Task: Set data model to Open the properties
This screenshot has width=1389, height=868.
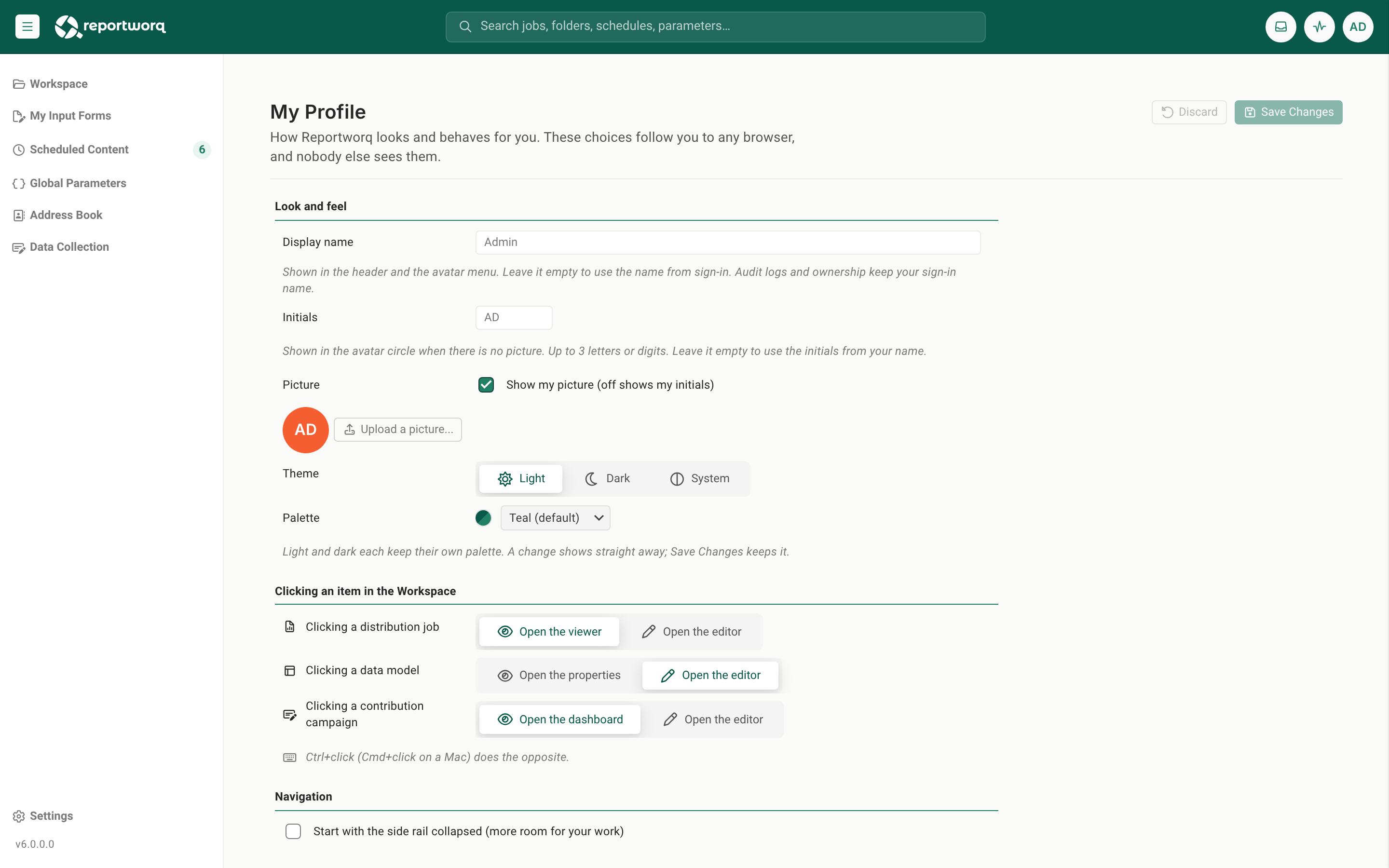Action: coord(559,675)
